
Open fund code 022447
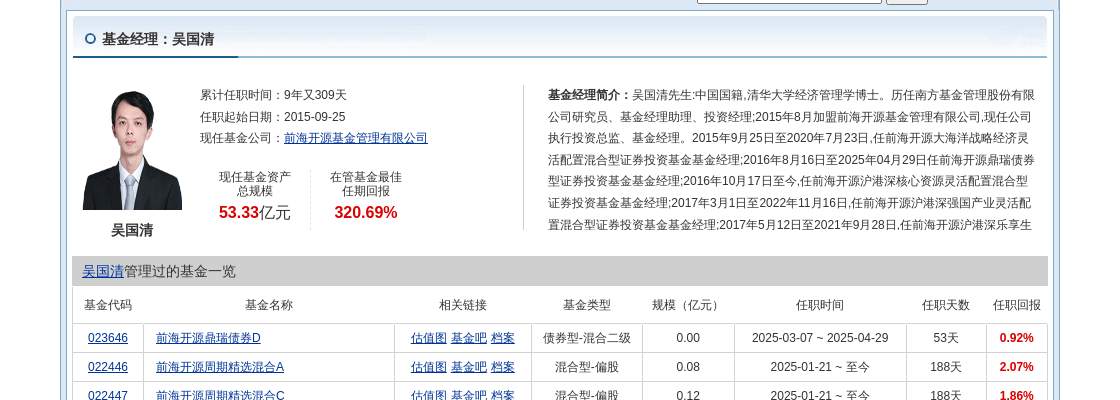click(108, 395)
